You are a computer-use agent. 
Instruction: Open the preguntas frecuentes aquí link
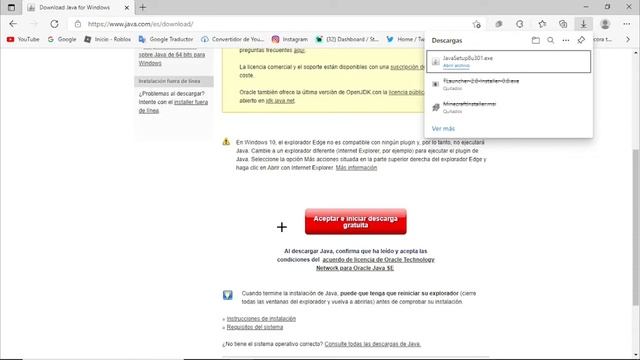[x=299, y=50]
